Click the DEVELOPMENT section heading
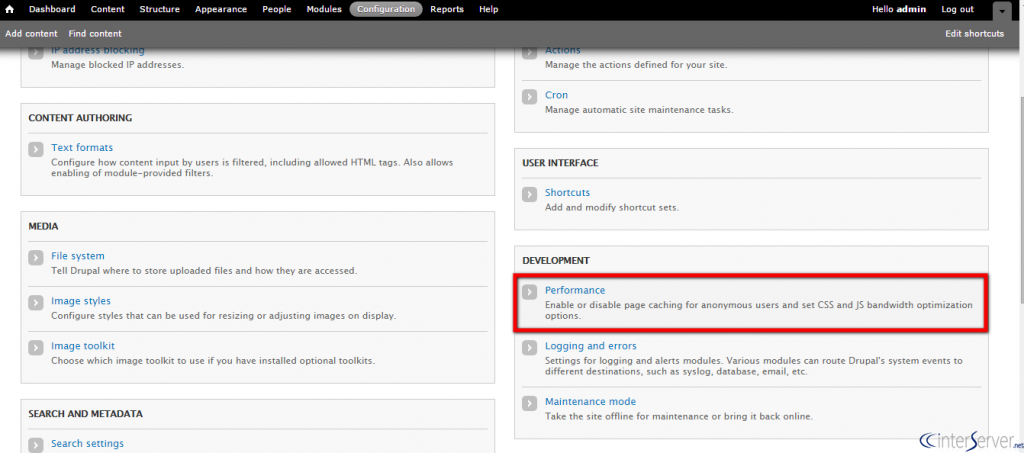 pos(556,260)
